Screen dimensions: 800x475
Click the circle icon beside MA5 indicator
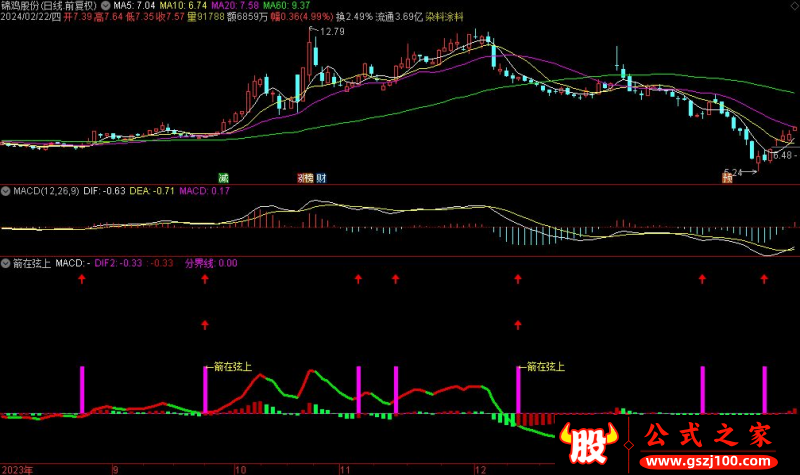(105, 6)
